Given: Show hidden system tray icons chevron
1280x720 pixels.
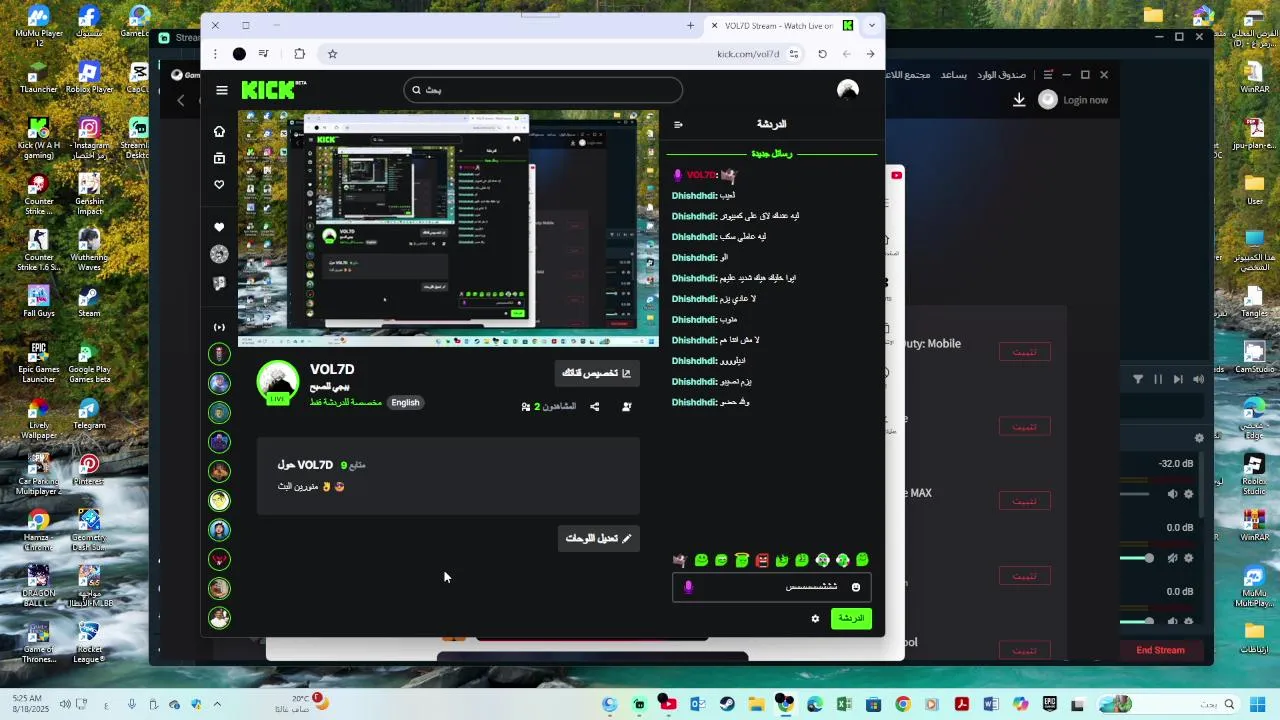Looking at the screenshot, I should 217,705.
